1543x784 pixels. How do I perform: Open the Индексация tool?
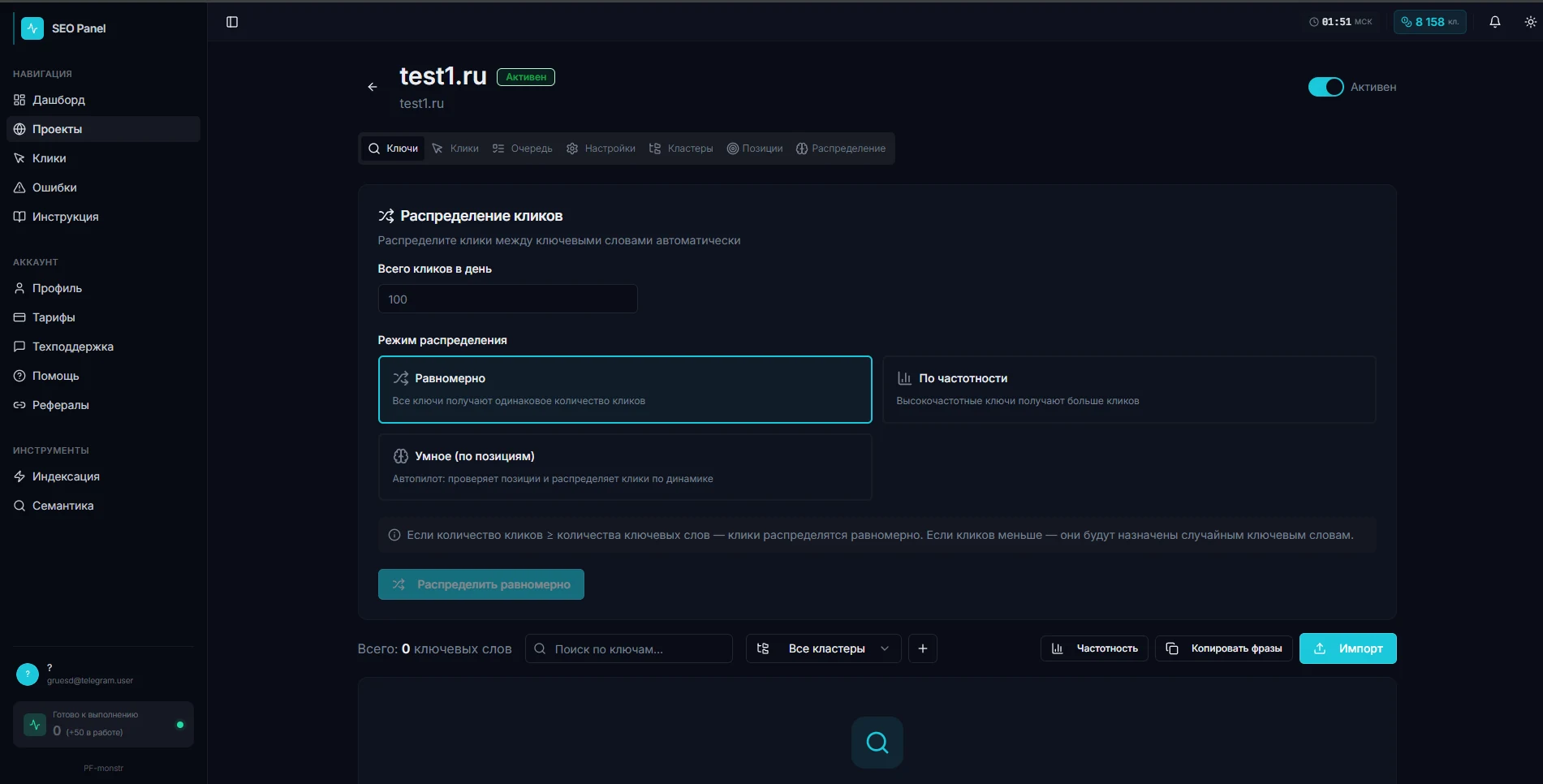pos(103,476)
